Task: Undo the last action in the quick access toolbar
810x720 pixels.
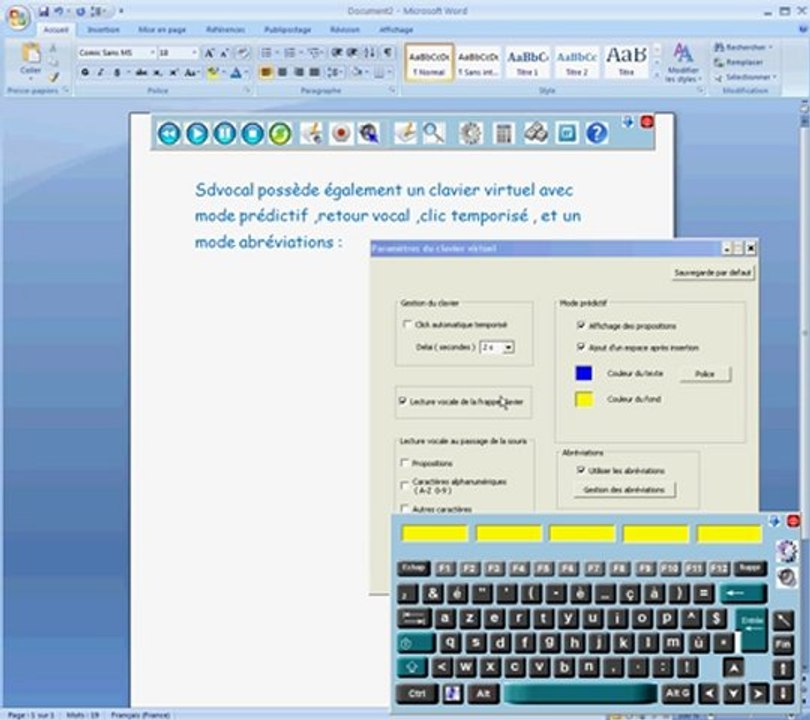Action: point(59,11)
